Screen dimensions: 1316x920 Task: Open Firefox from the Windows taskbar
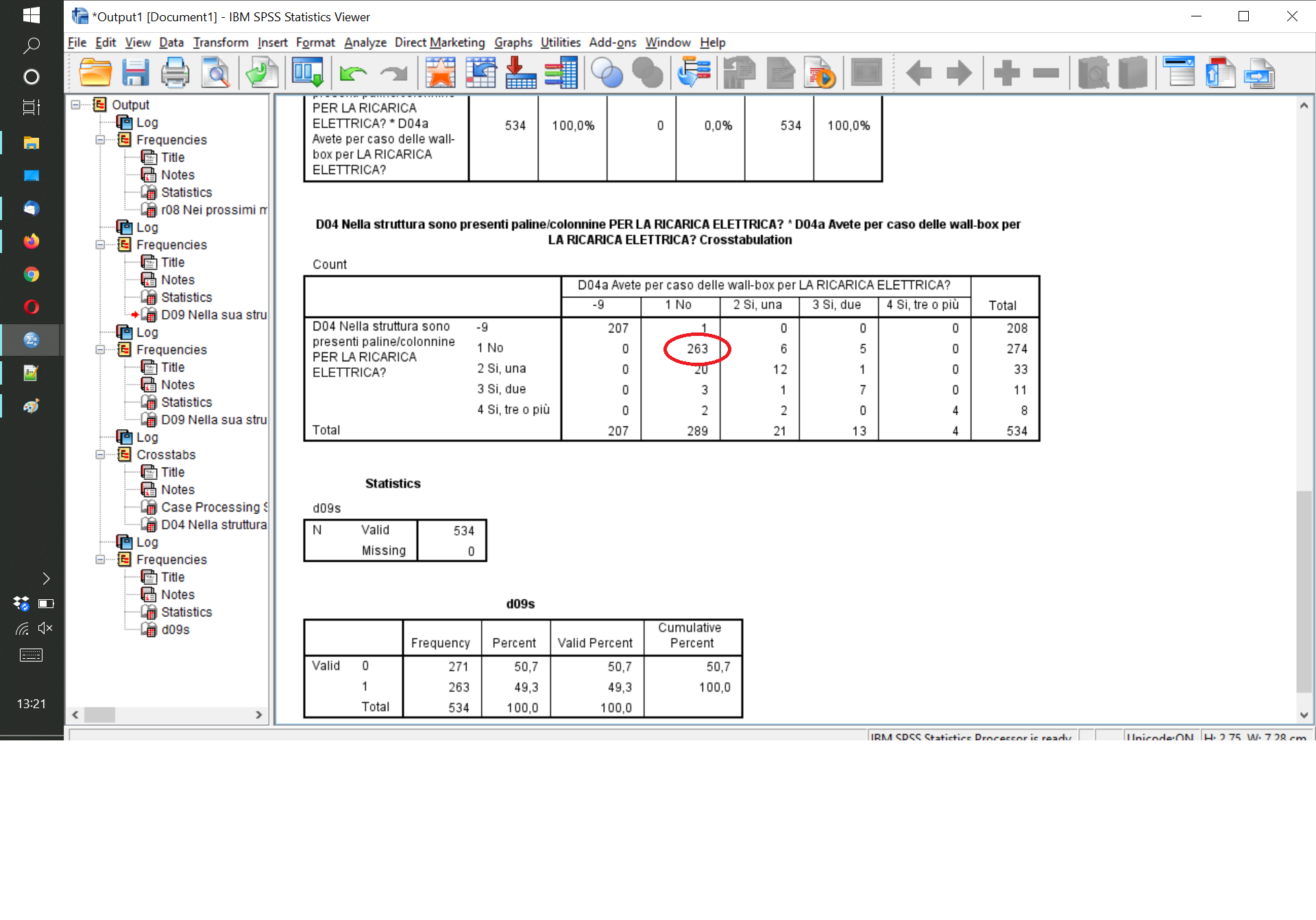point(32,241)
